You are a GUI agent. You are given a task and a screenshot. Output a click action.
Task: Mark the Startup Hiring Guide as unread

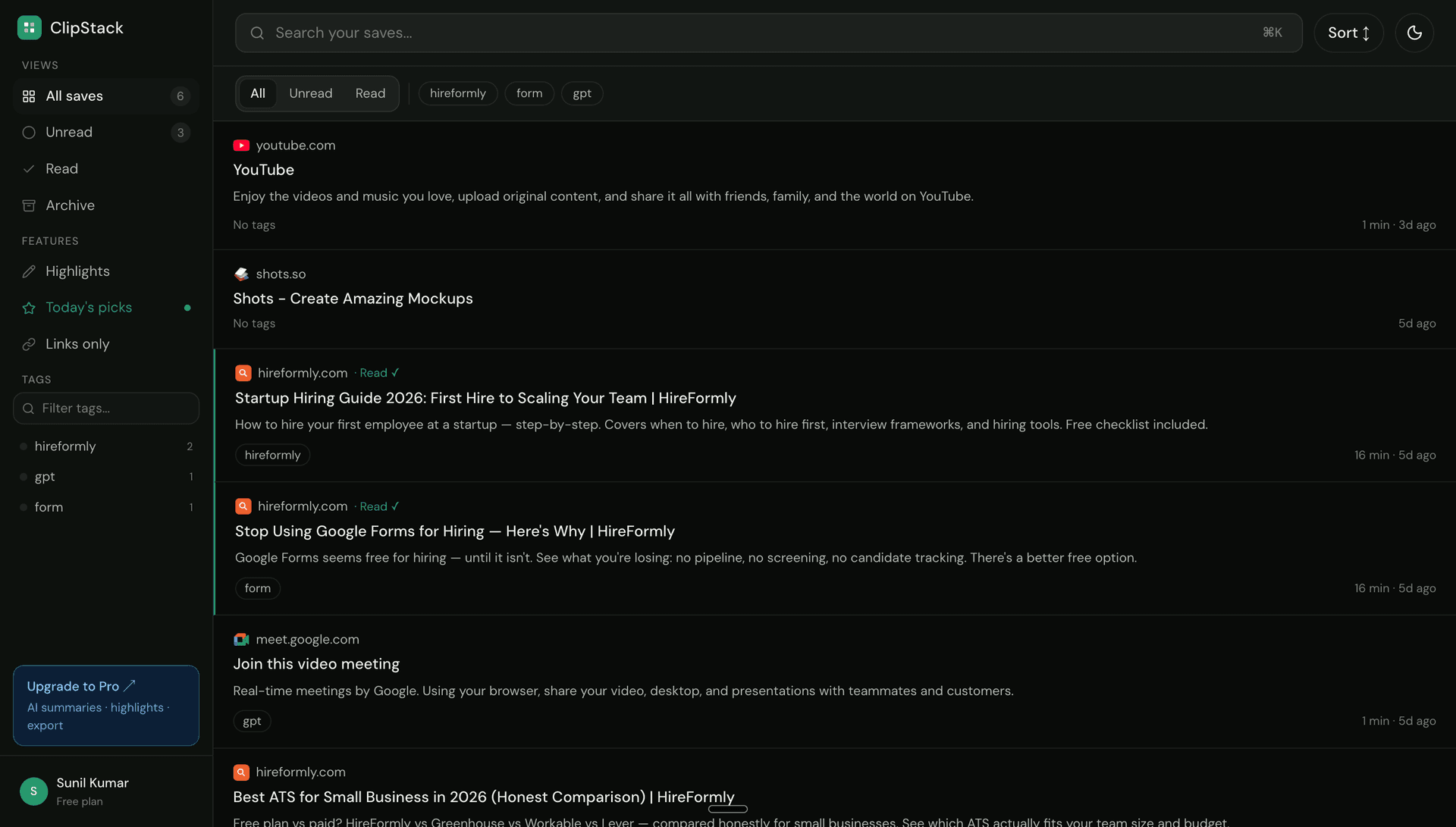[x=379, y=372]
